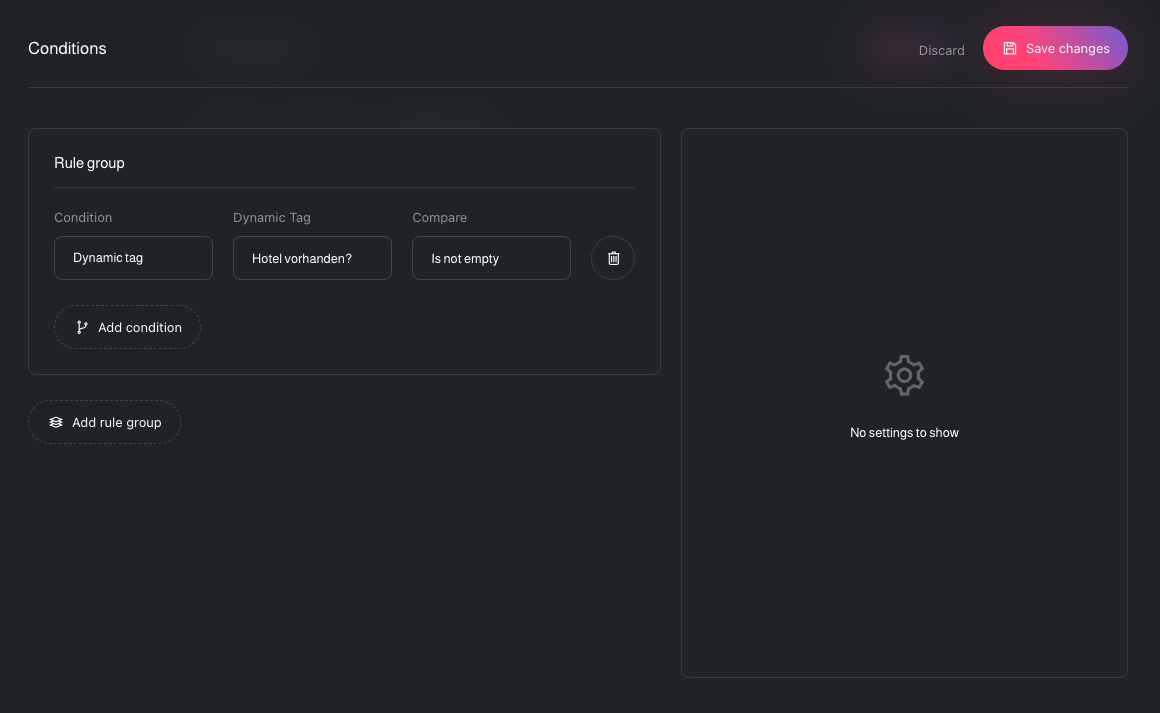Discard your unsaved changes
The height and width of the screenshot is (713, 1160).
tap(941, 50)
